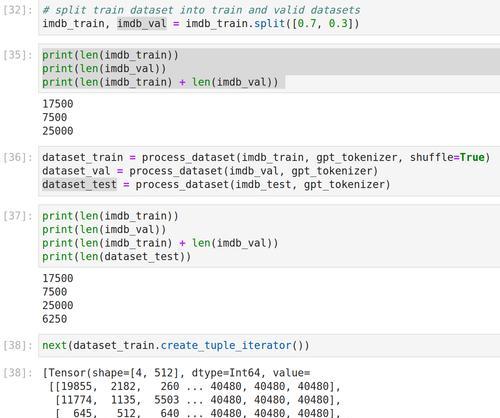Select cell 35 execution prompt
The image size is (500, 418).
[17, 55]
